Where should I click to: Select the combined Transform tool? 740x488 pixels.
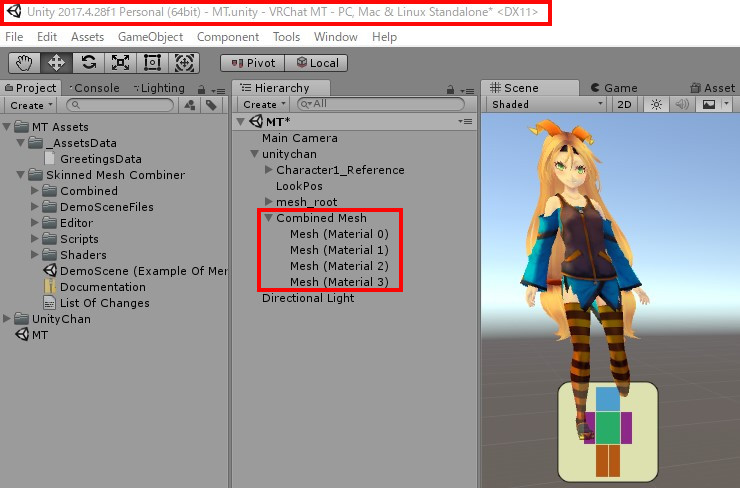coord(184,63)
